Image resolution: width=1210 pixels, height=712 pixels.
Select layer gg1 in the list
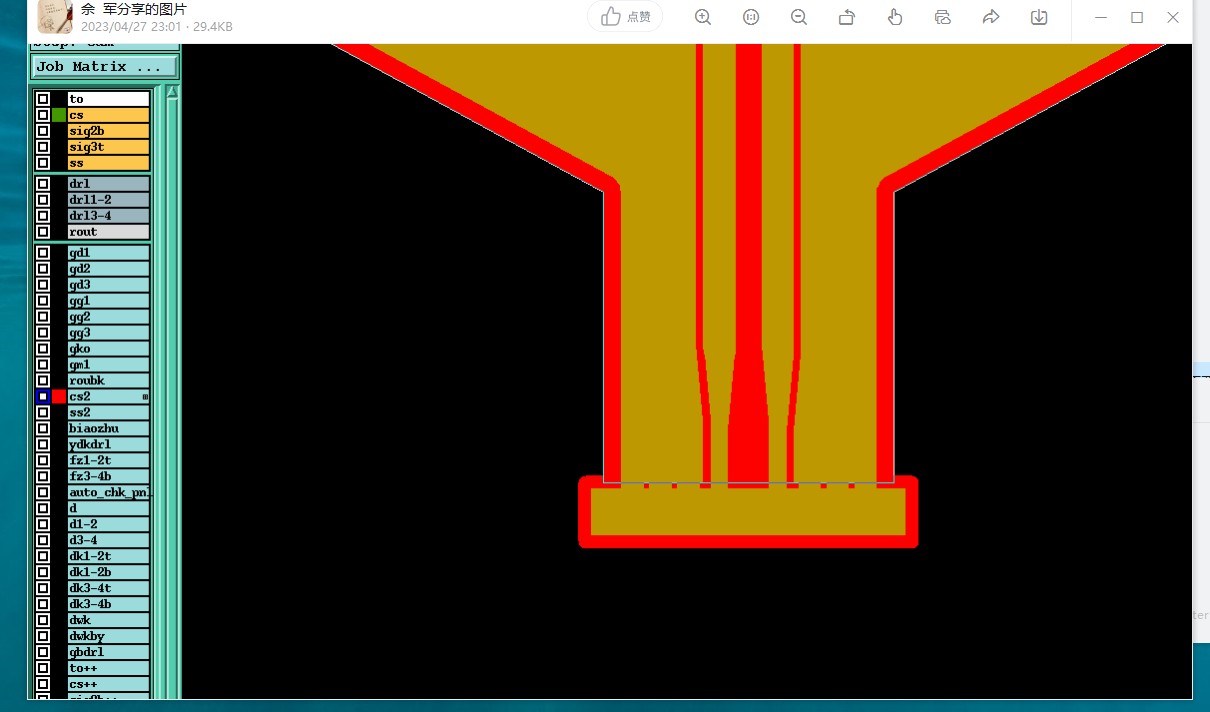click(109, 301)
